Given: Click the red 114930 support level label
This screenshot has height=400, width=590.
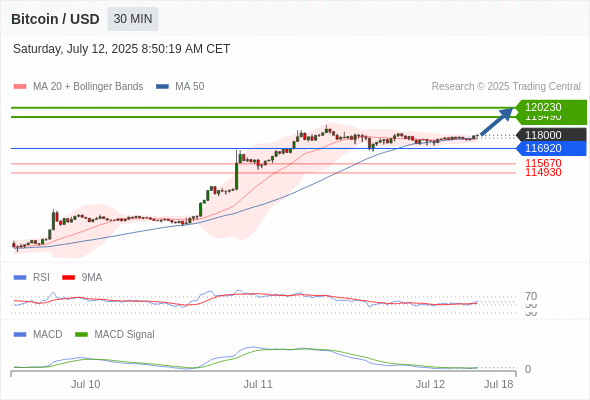Looking at the screenshot, I should click(x=543, y=172).
